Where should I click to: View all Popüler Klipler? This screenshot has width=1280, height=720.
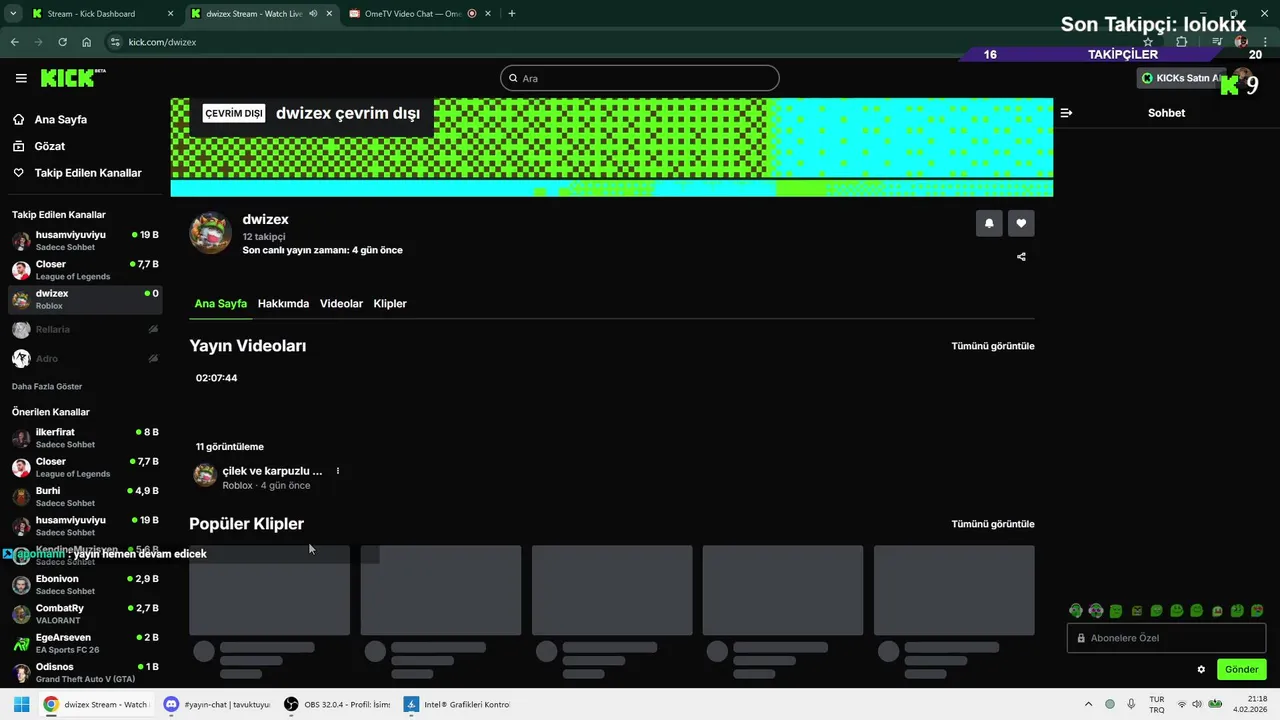point(993,524)
